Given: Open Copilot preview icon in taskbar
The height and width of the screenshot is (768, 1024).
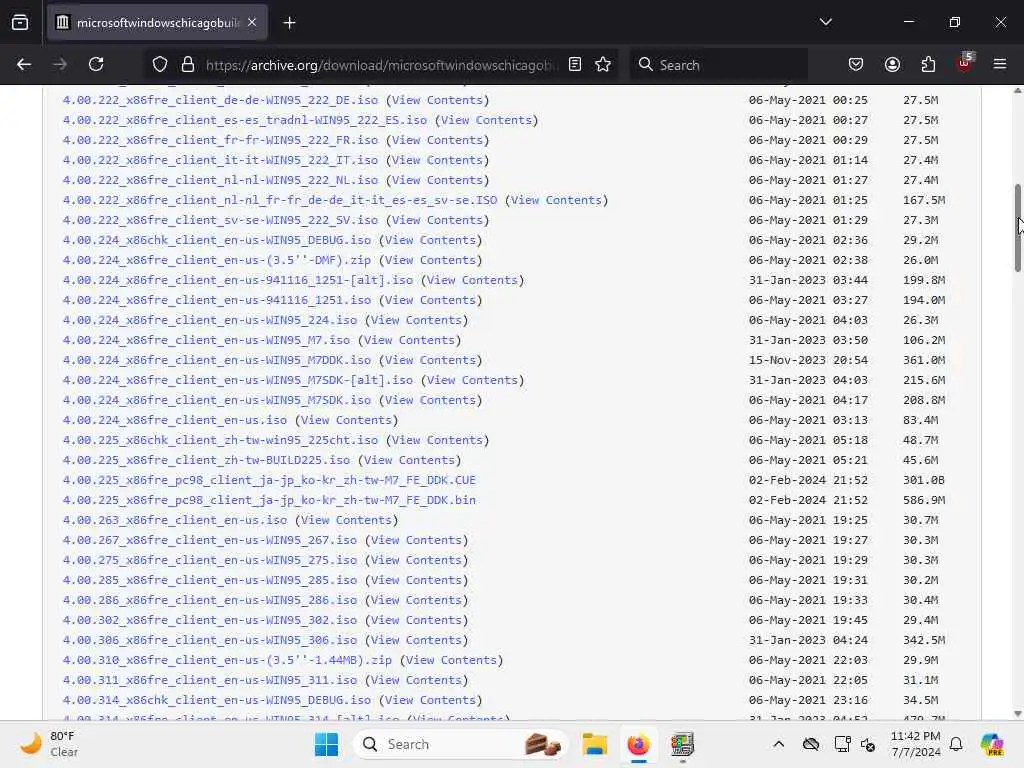Looking at the screenshot, I should [992, 744].
